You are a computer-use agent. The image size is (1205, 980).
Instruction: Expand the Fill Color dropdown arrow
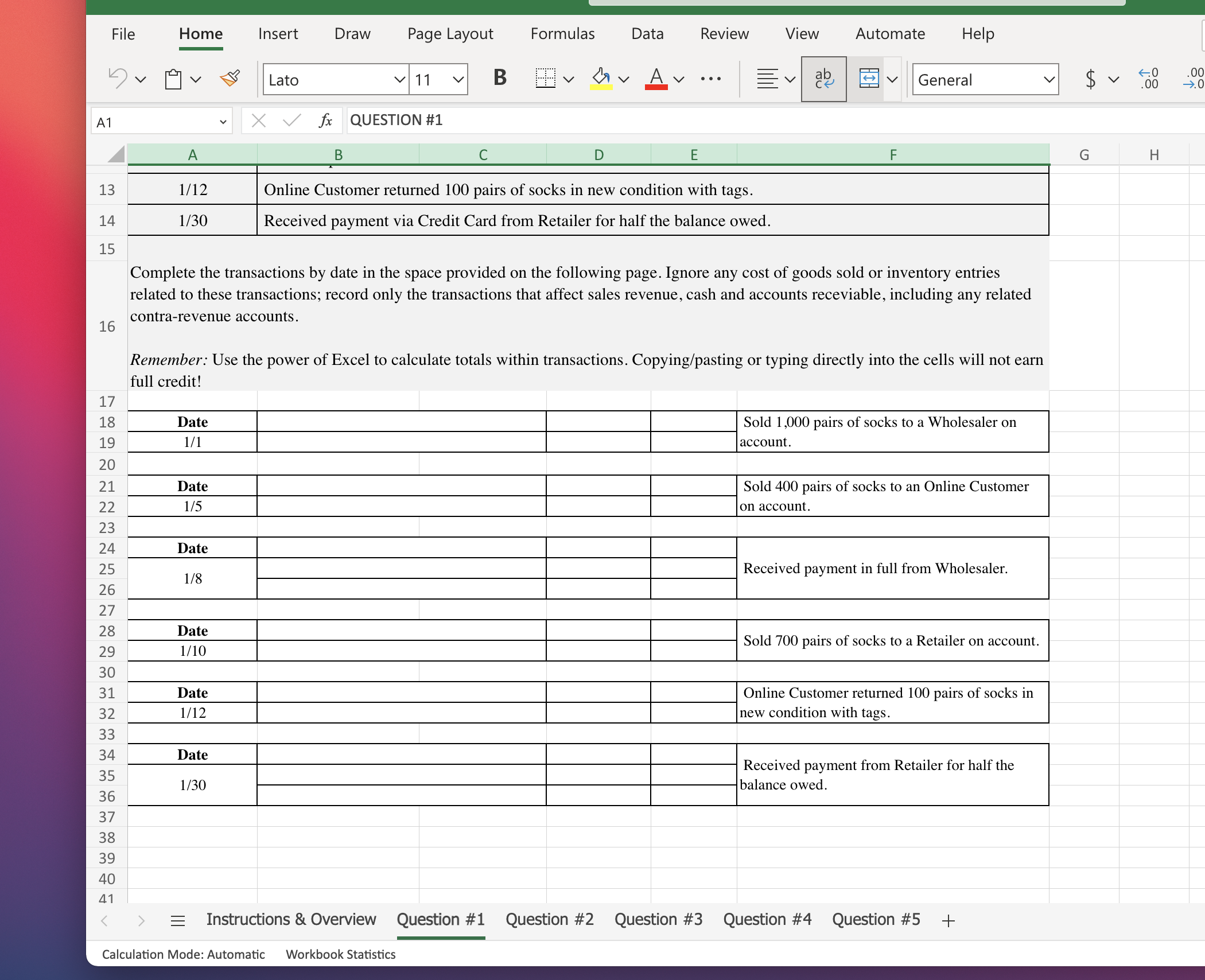[x=624, y=80]
